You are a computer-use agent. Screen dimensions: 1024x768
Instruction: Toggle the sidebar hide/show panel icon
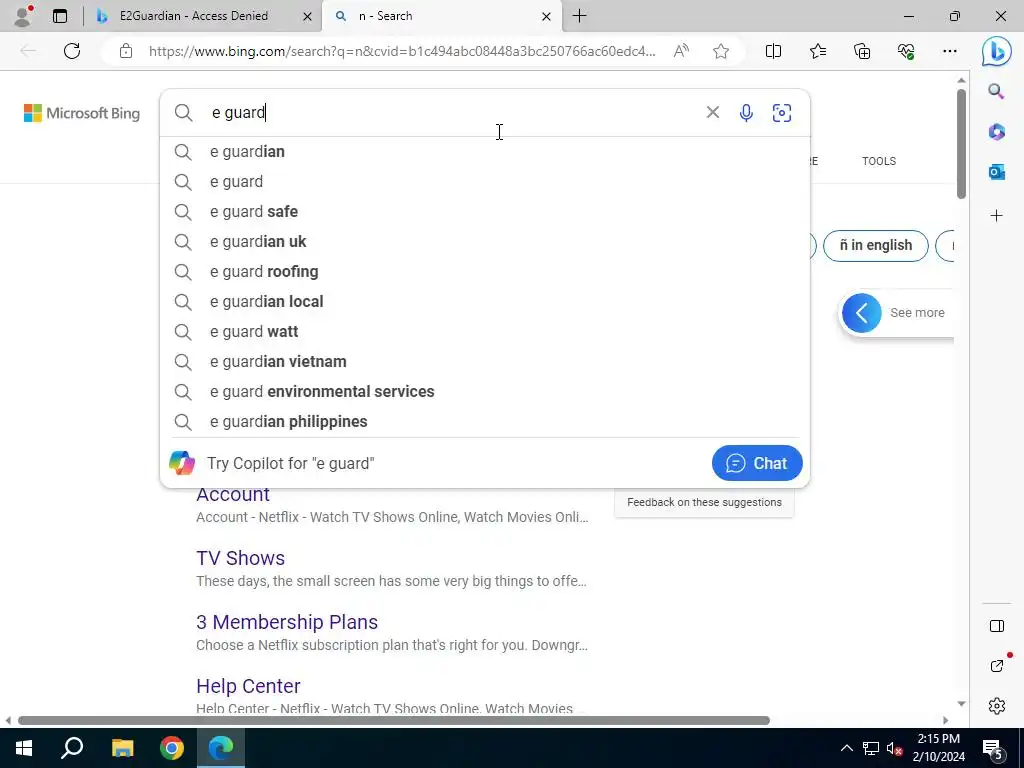(997, 626)
